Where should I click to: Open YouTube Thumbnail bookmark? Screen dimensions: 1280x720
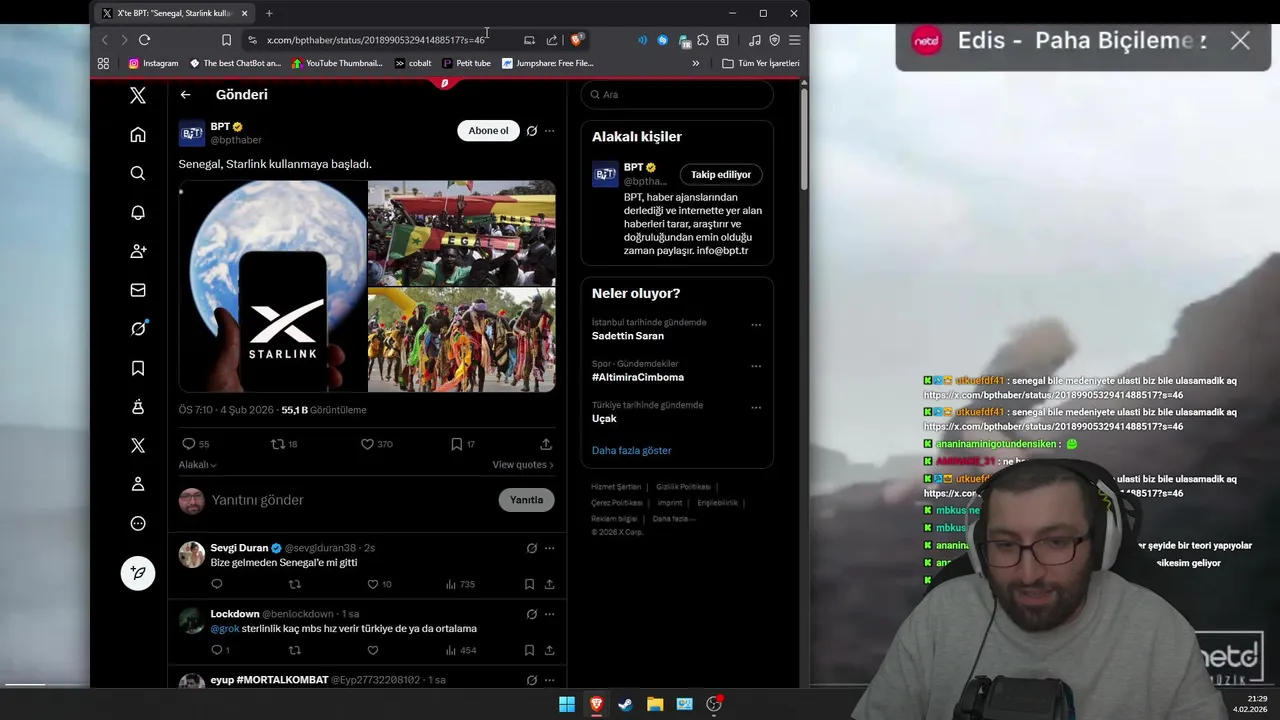click(x=337, y=63)
